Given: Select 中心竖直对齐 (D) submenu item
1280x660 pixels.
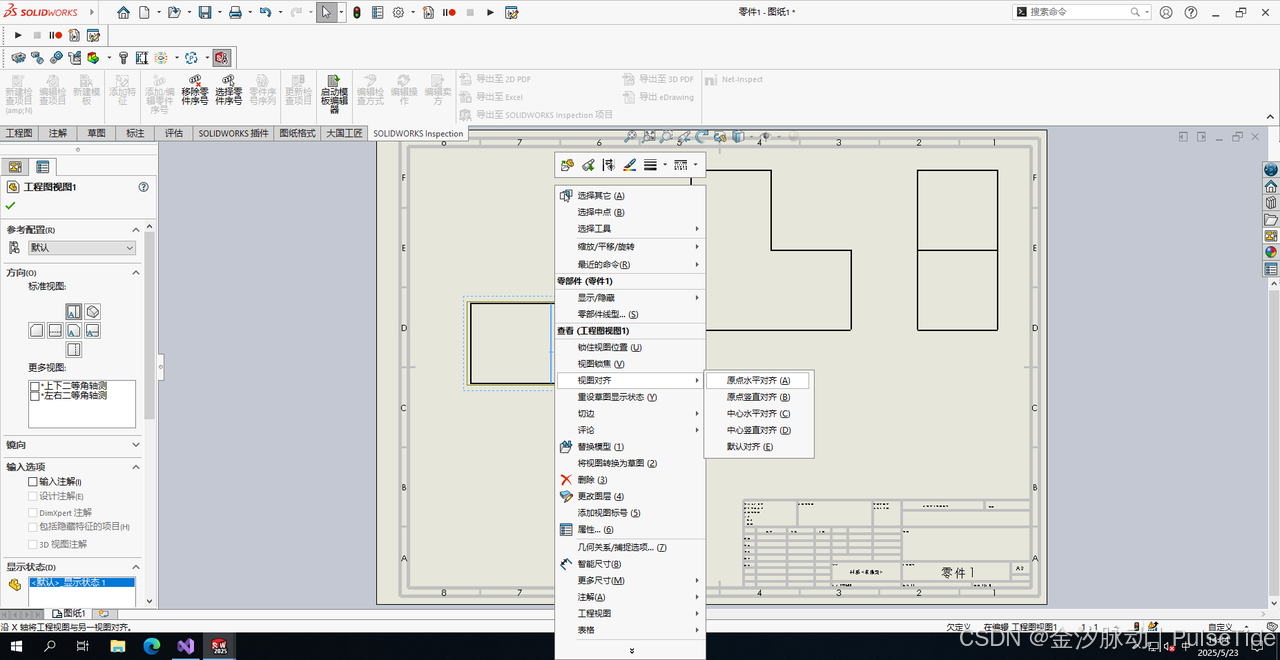Looking at the screenshot, I should (758, 430).
